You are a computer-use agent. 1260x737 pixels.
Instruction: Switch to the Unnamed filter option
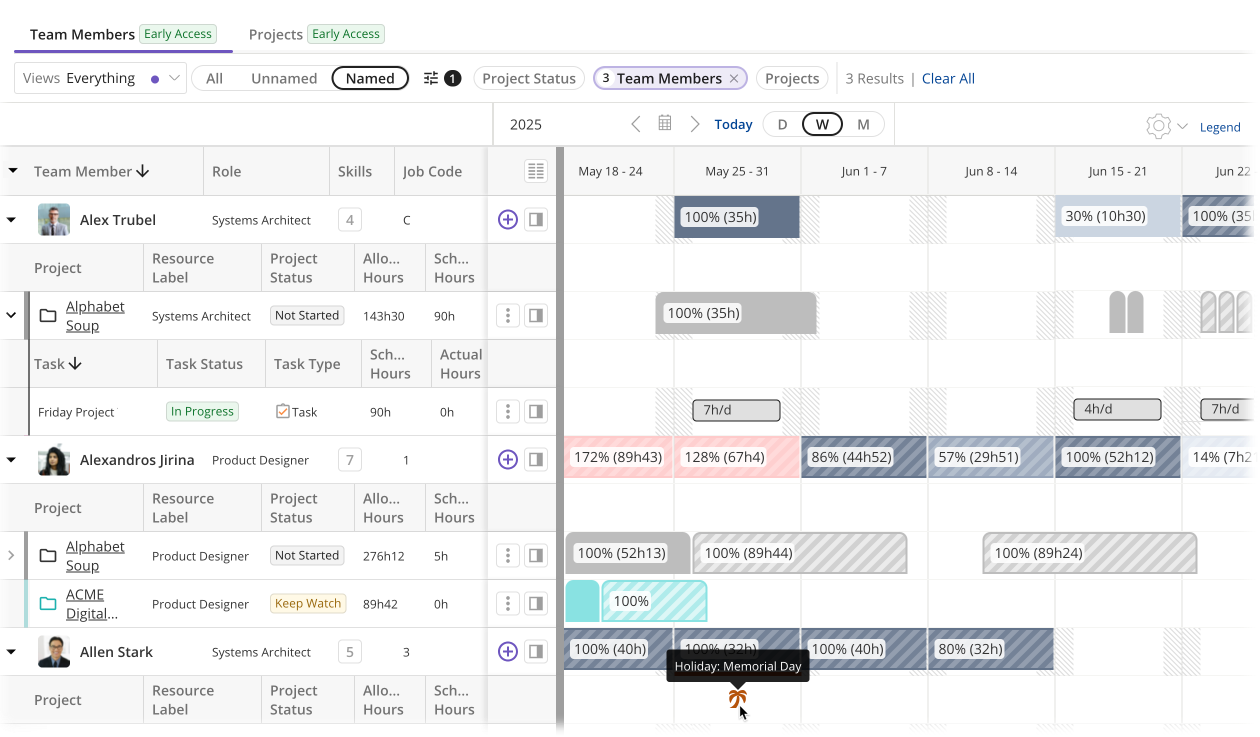tap(284, 78)
